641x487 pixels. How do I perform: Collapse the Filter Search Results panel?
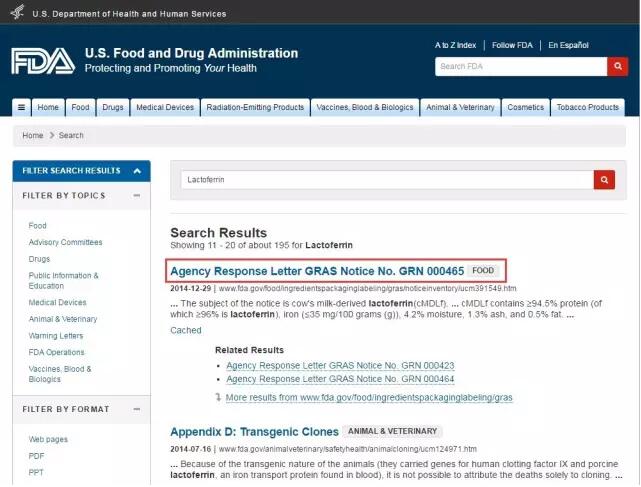[137, 171]
